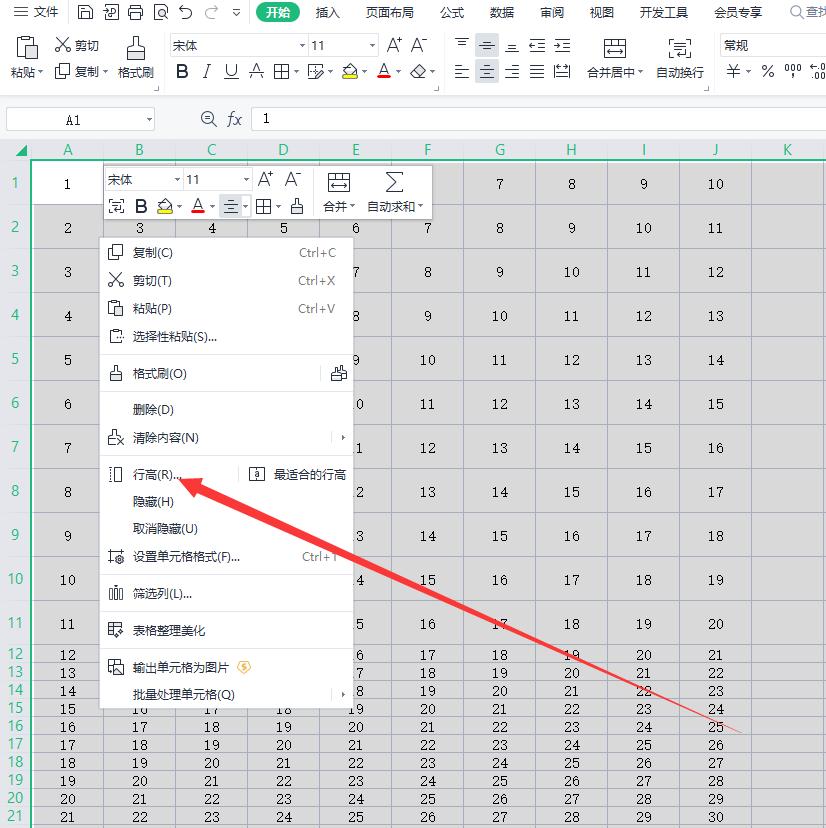
Task: Click Wrap Text (自动换行) icon
Action: 680,49
